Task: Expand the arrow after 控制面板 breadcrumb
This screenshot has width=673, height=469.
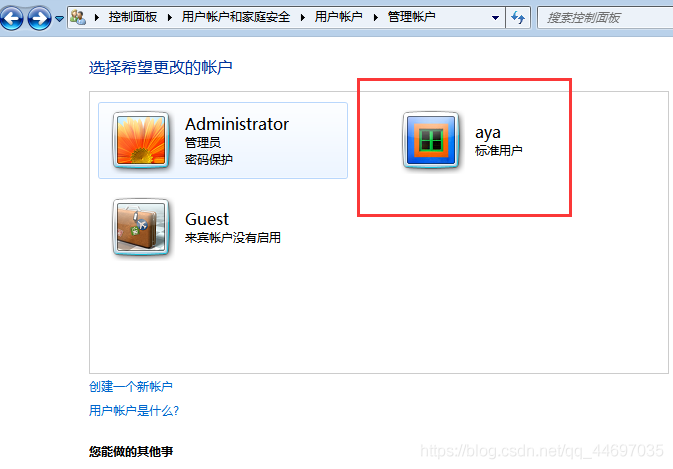Action: (x=170, y=18)
